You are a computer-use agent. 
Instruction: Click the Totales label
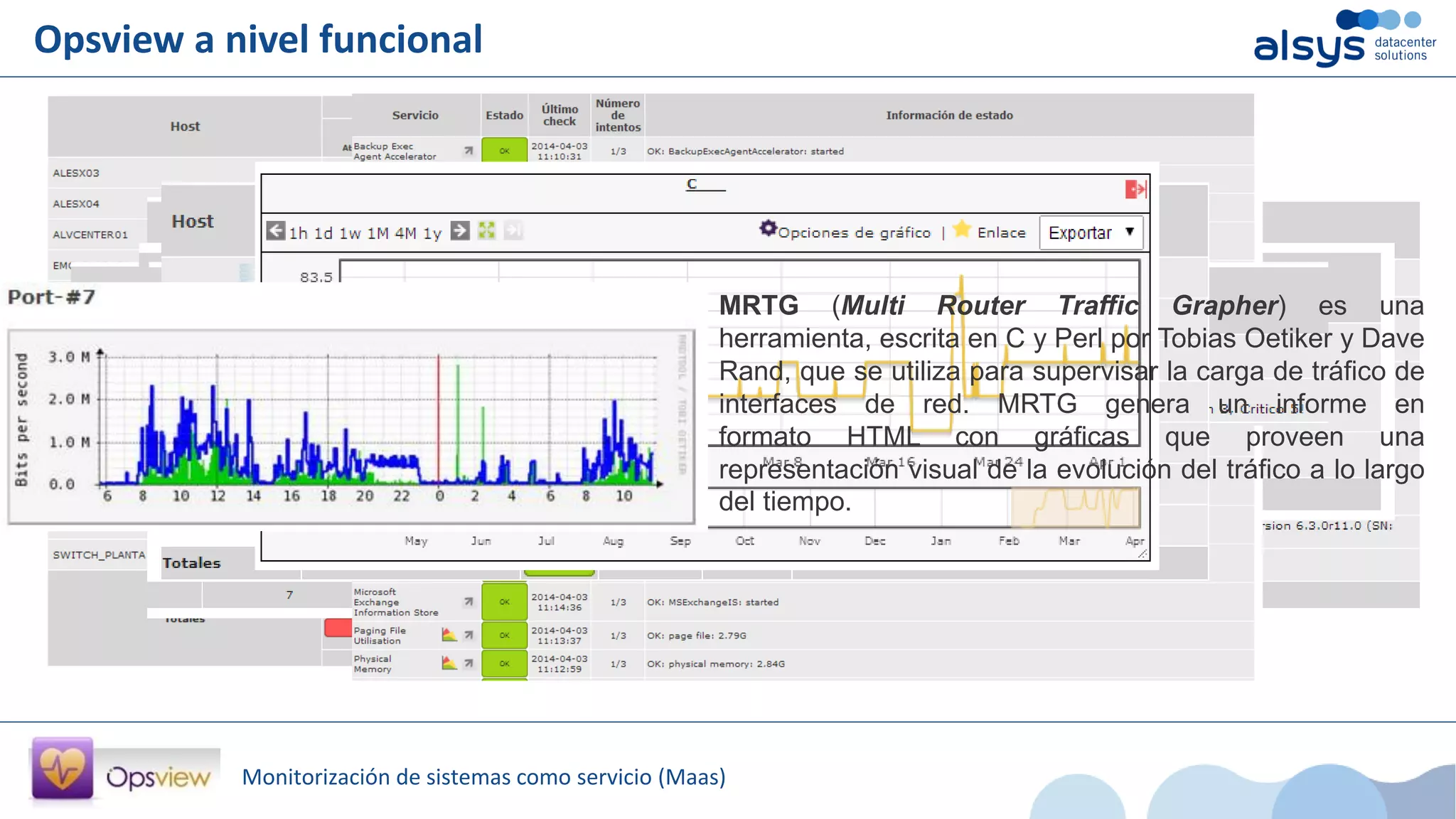[191, 563]
